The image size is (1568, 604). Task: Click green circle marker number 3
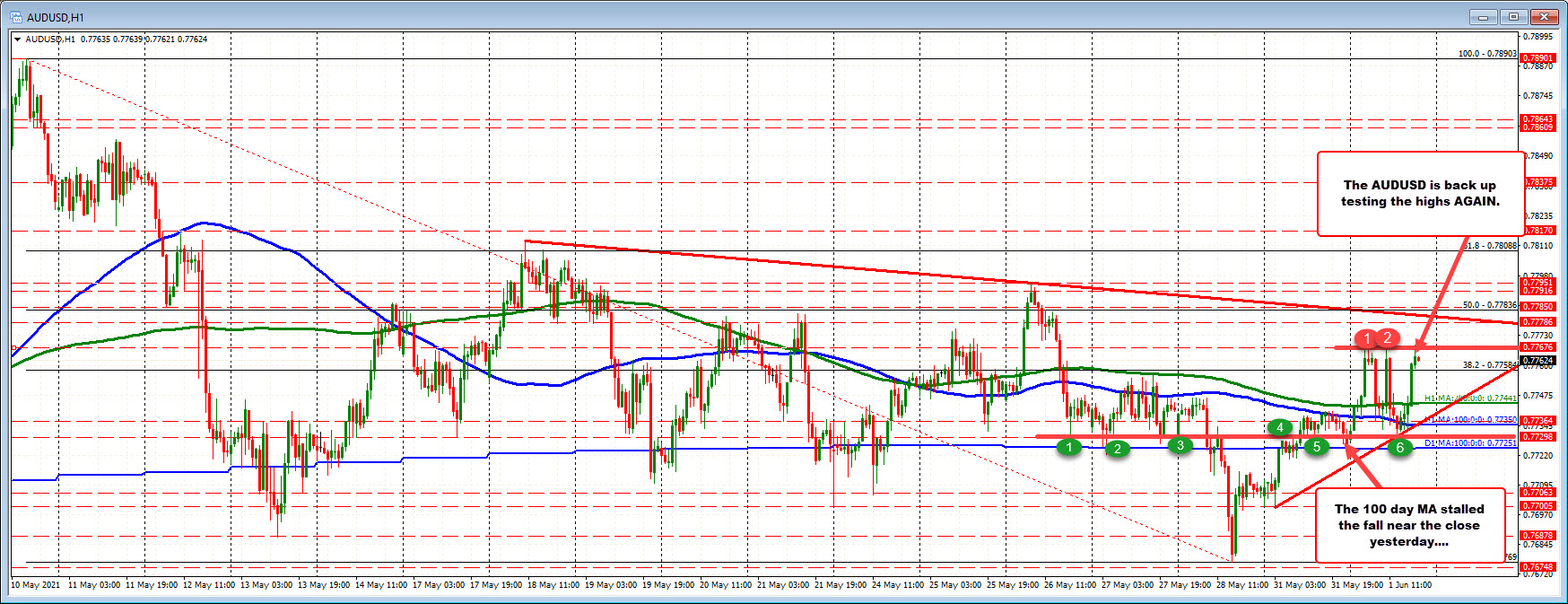click(1180, 445)
